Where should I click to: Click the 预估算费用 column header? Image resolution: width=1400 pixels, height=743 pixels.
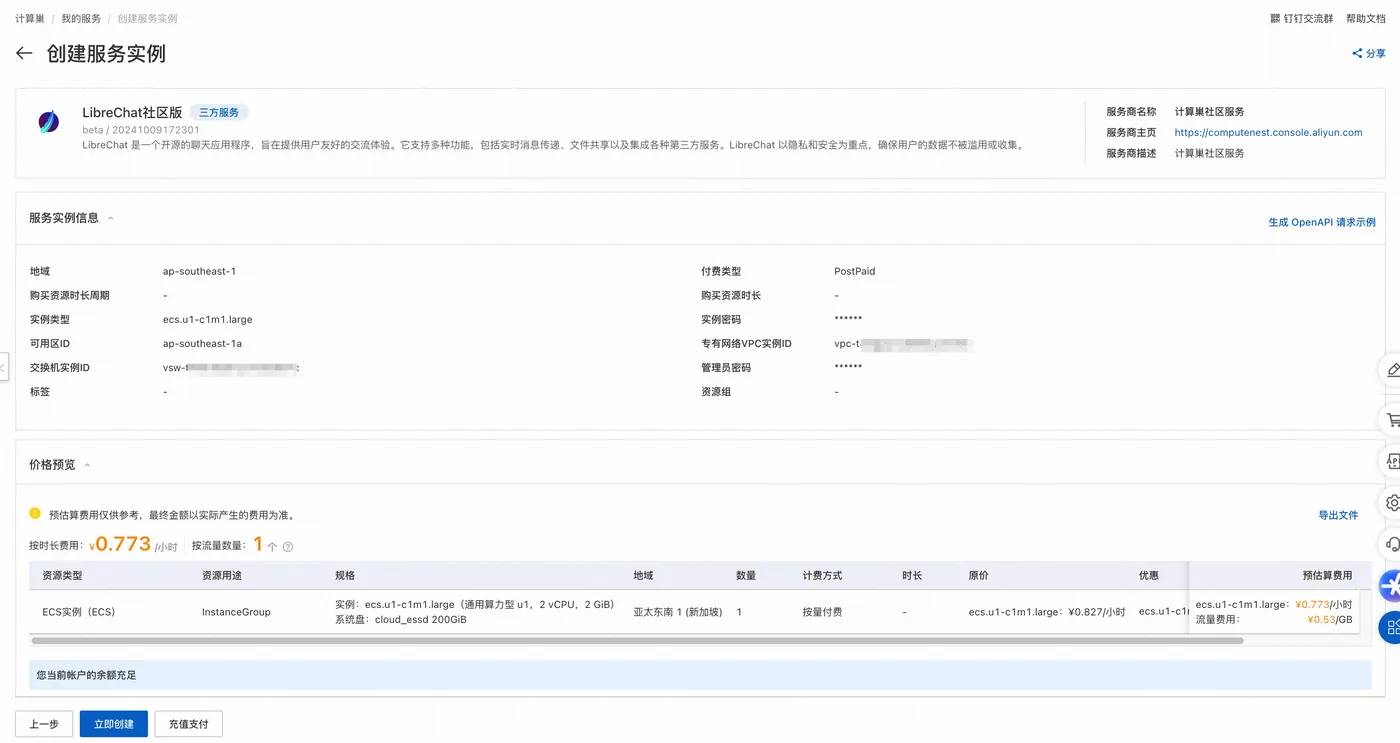click(1327, 576)
